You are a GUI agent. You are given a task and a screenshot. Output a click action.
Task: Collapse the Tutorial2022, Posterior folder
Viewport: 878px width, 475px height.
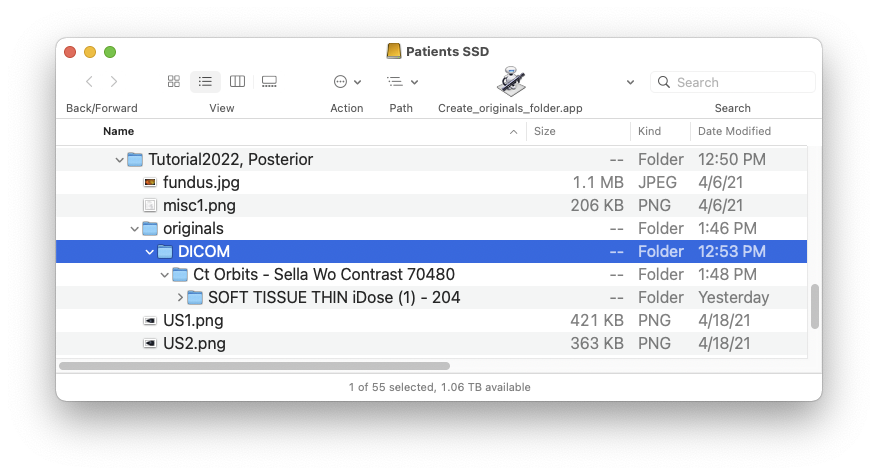tap(119, 160)
